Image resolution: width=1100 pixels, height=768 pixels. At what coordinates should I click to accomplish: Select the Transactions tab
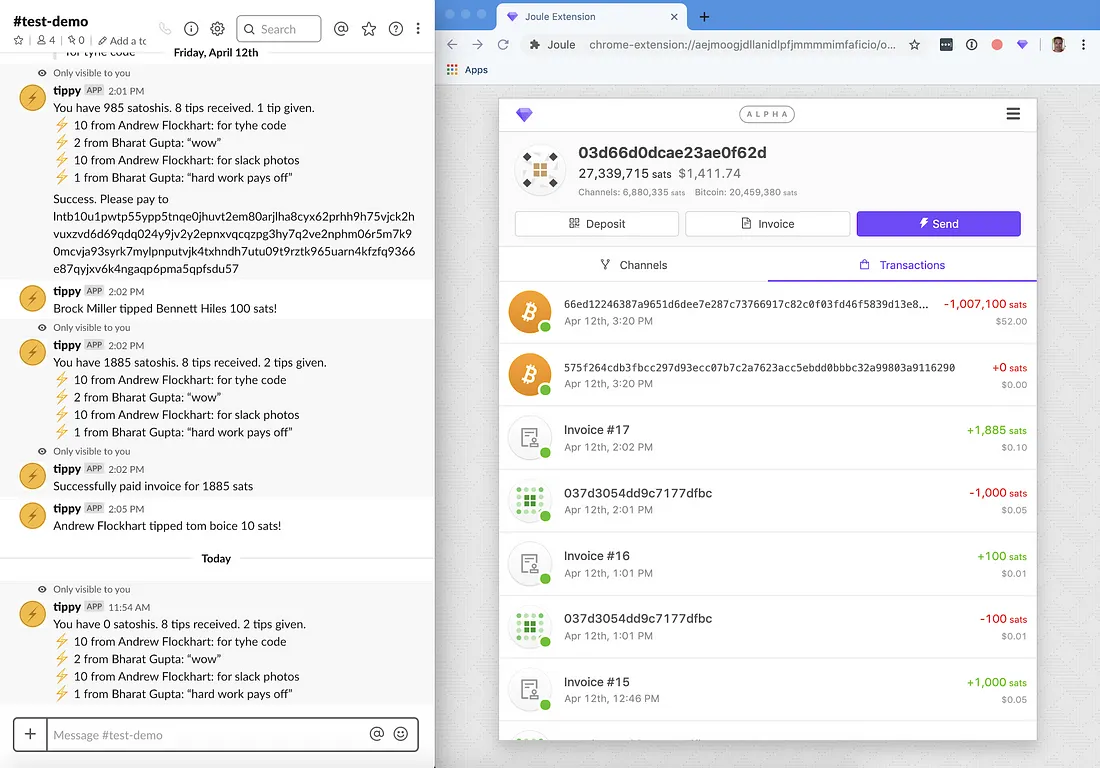(x=902, y=264)
